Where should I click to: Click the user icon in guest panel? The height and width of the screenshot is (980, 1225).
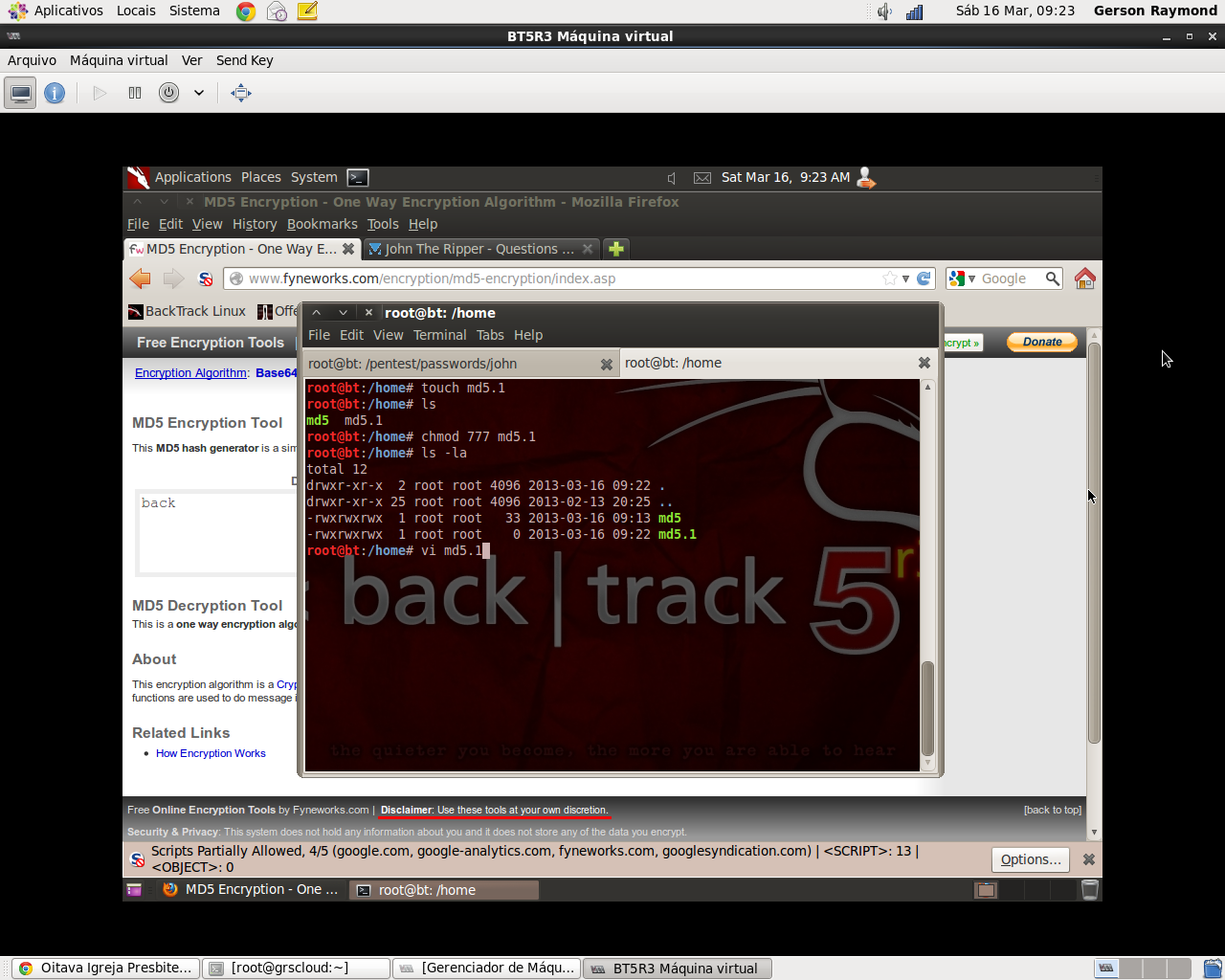point(866,178)
